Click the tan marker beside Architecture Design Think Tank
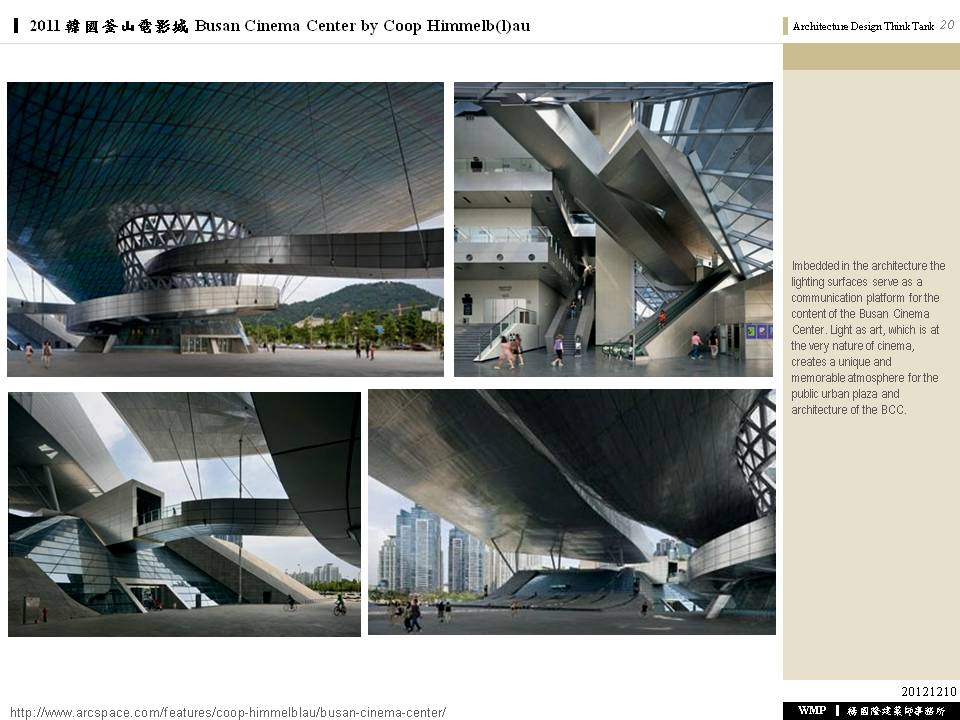Image resolution: width=960 pixels, height=720 pixels. click(x=786, y=26)
